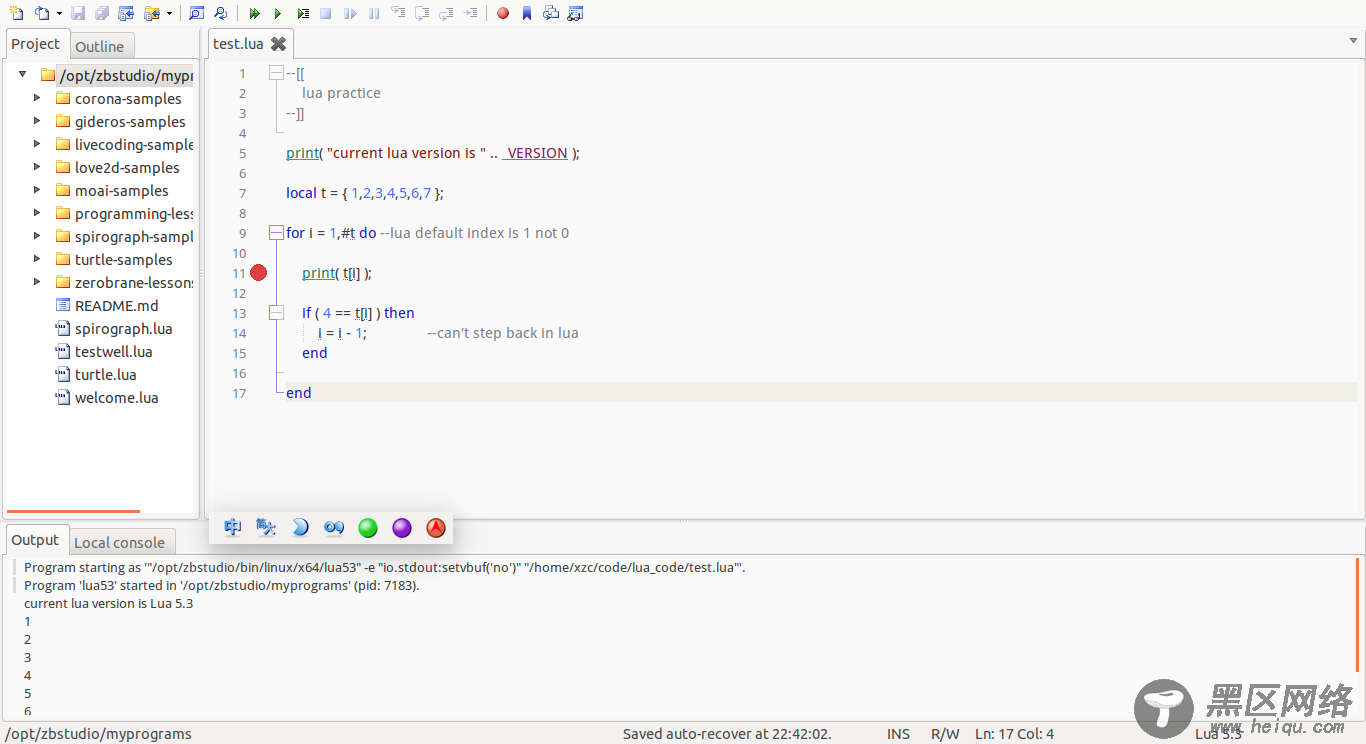Select README.md in project tree
1366x744 pixels.
[116, 306]
